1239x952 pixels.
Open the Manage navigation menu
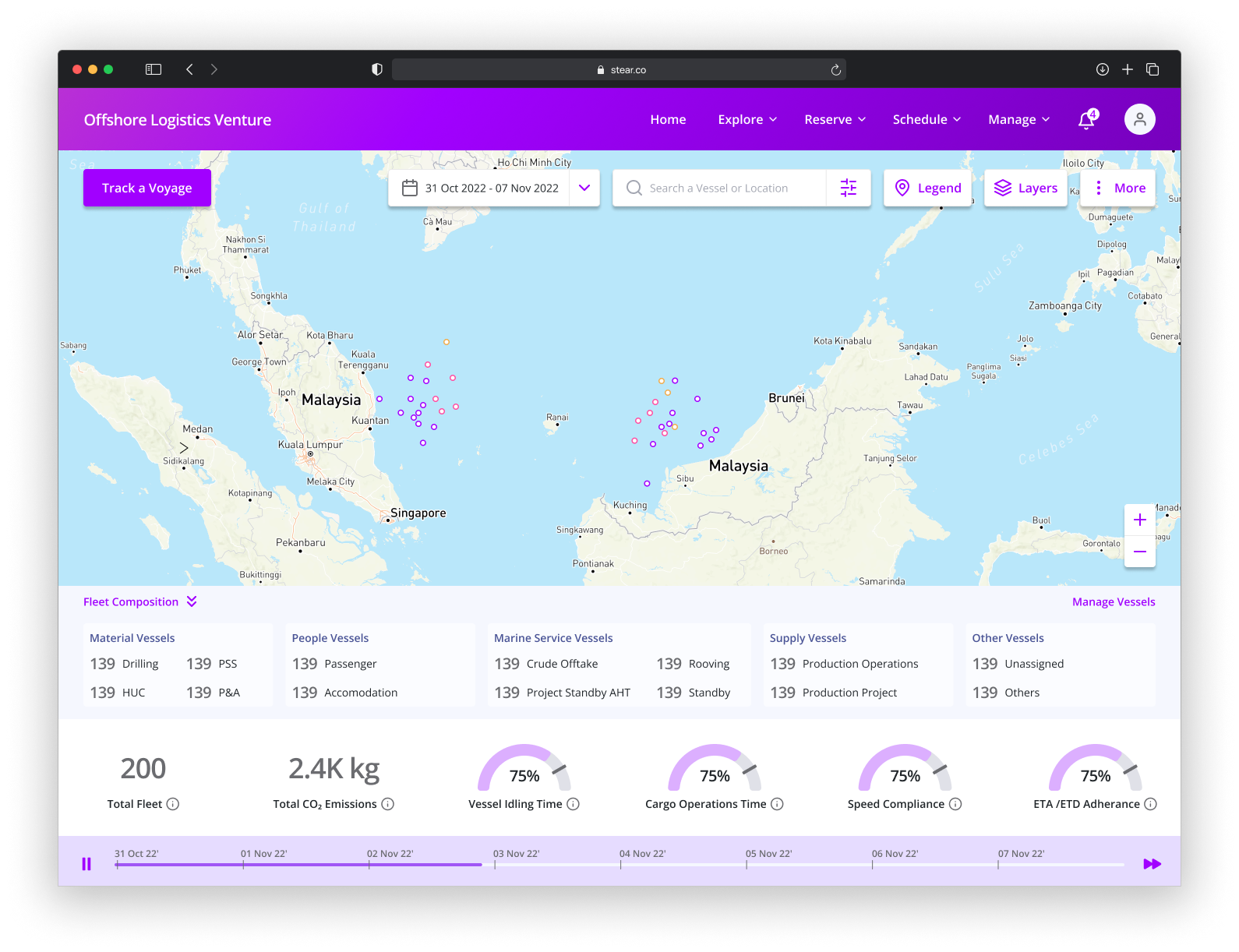pyautogui.click(x=1018, y=119)
